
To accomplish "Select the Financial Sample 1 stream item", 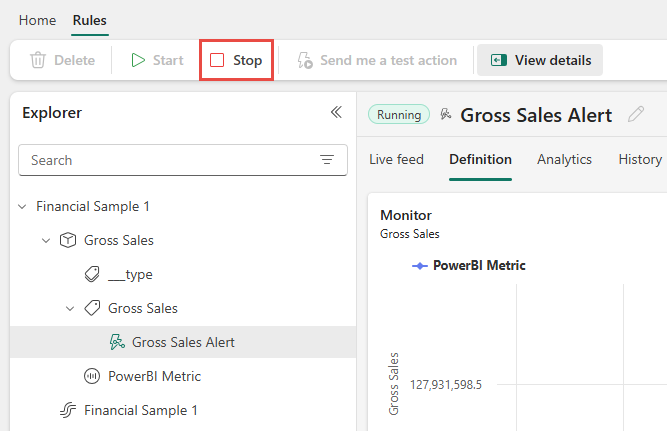I will [140, 410].
